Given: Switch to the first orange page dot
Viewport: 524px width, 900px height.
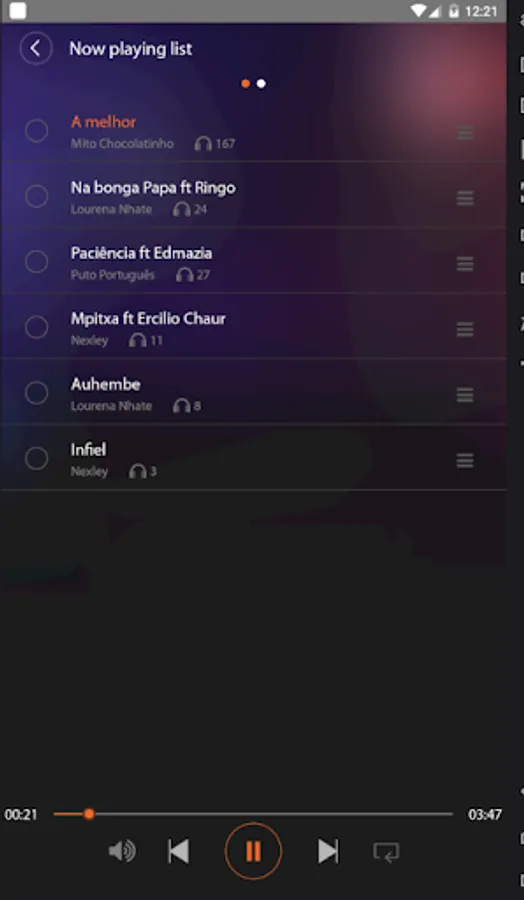Looking at the screenshot, I should click(246, 84).
